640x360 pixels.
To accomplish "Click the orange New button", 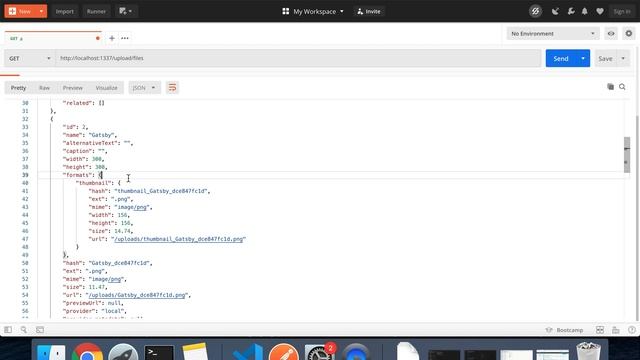I will [20, 11].
